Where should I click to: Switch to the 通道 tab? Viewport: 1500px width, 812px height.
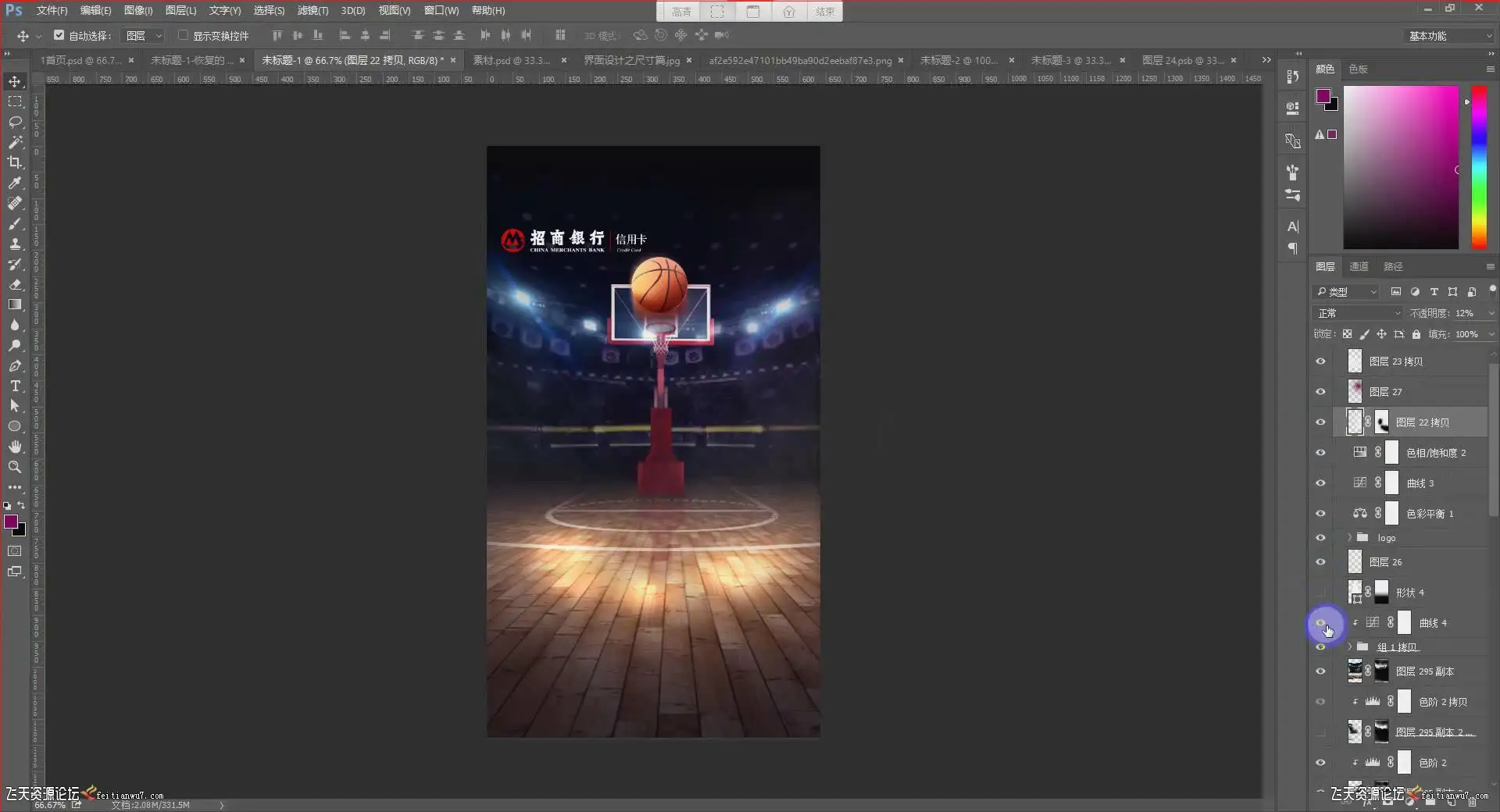1359,267
